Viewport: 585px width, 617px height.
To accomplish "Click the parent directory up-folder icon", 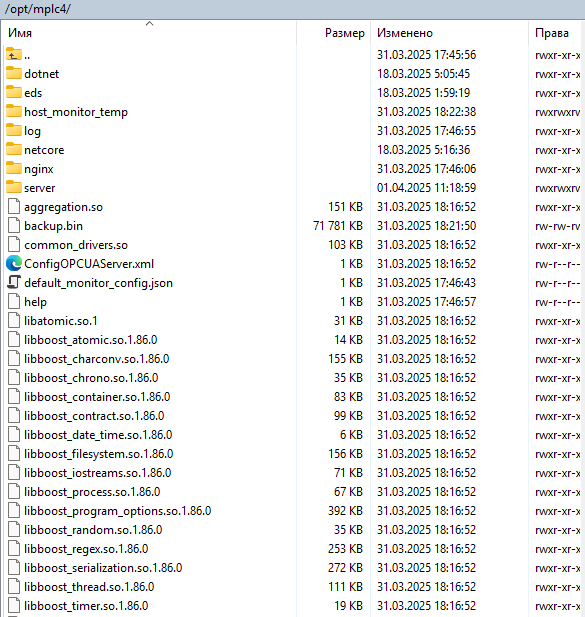I will (x=14, y=54).
